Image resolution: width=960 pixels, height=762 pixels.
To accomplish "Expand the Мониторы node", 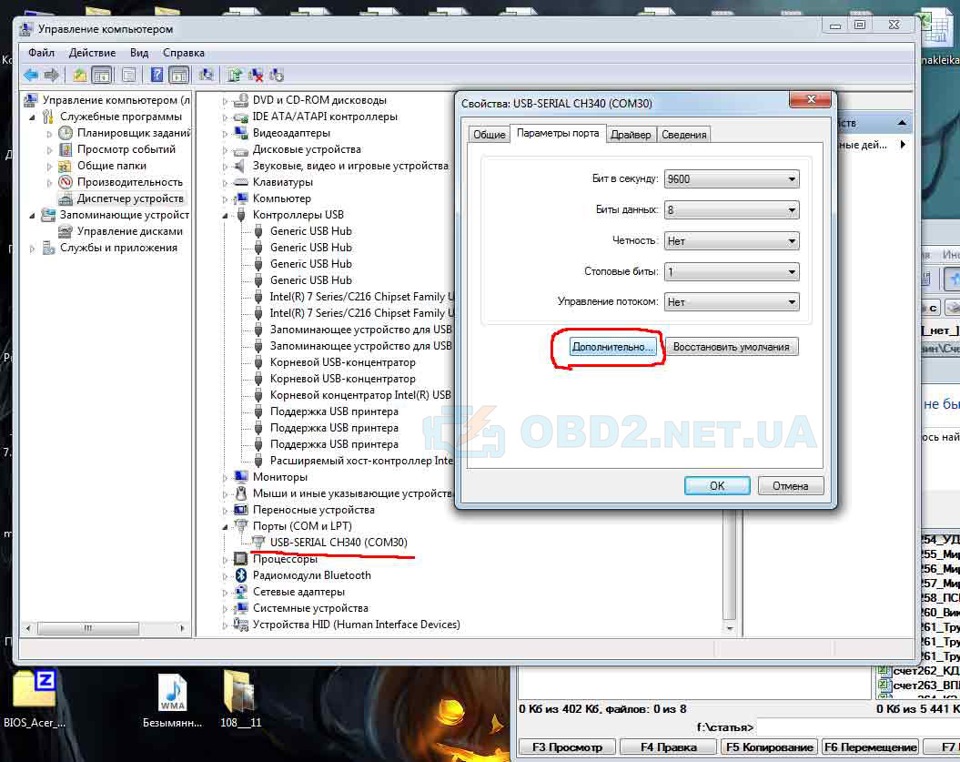I will (225, 477).
